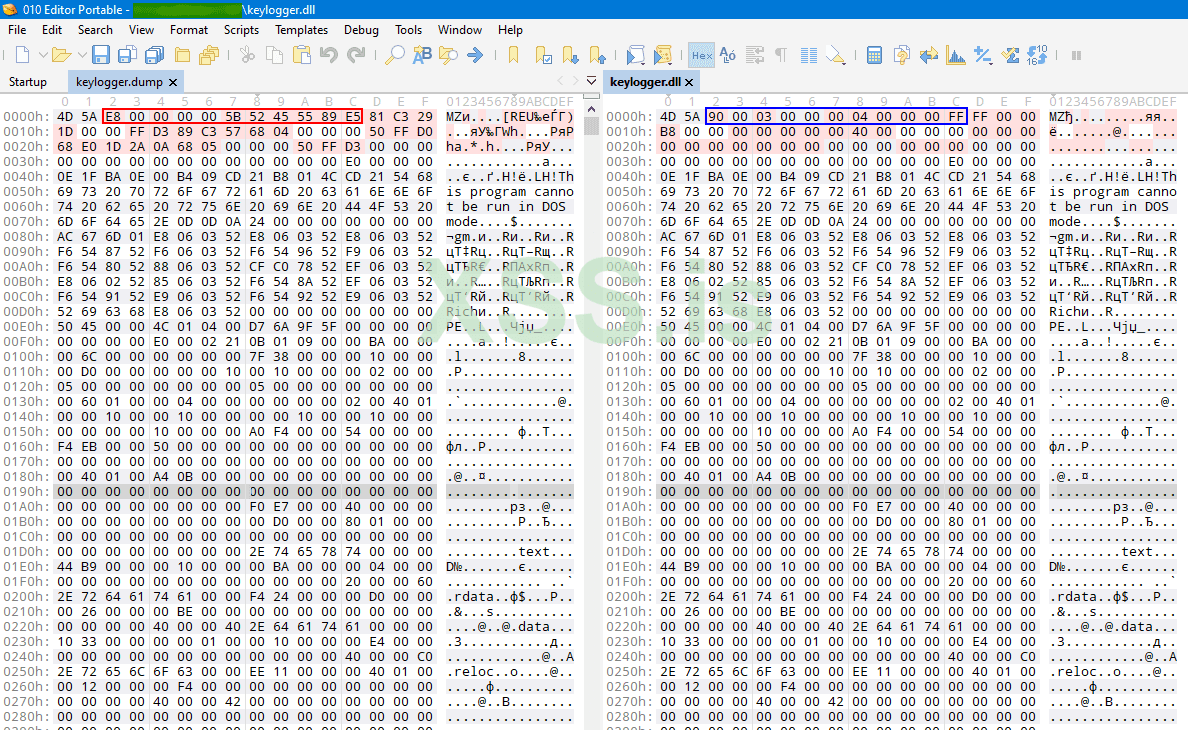Click the Copy icon in the toolbar
The image size is (1188, 730).
pos(274,55)
